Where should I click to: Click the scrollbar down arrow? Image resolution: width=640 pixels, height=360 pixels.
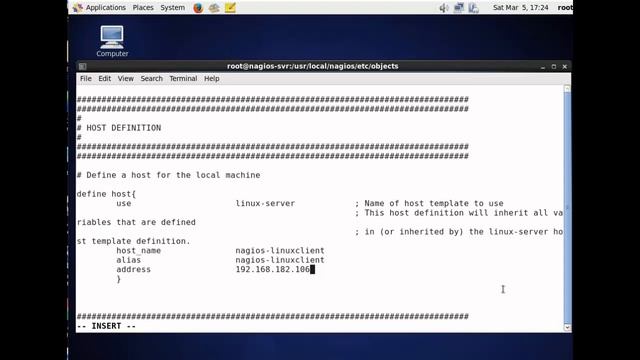pyautogui.click(x=567, y=327)
